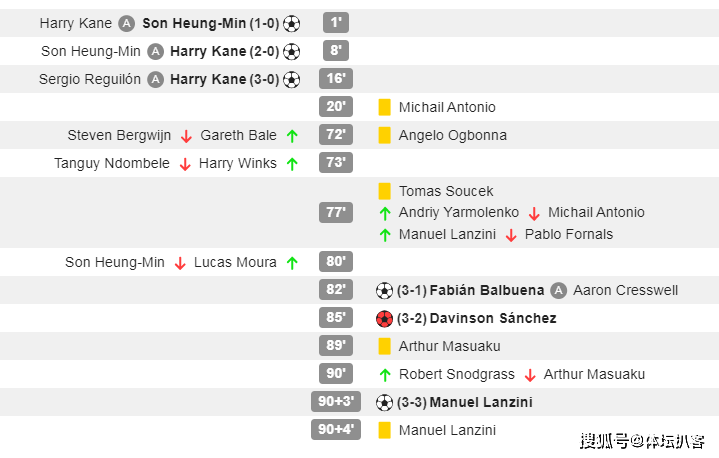Viewport: 719px width, 458px height.
Task: Select the 77' minute marker
Action: pyautogui.click(x=336, y=212)
